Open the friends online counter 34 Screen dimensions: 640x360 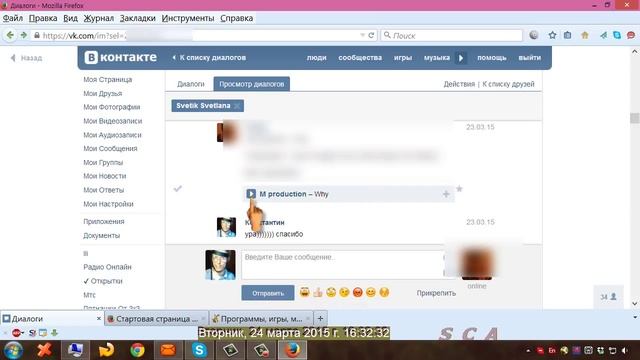(608, 297)
